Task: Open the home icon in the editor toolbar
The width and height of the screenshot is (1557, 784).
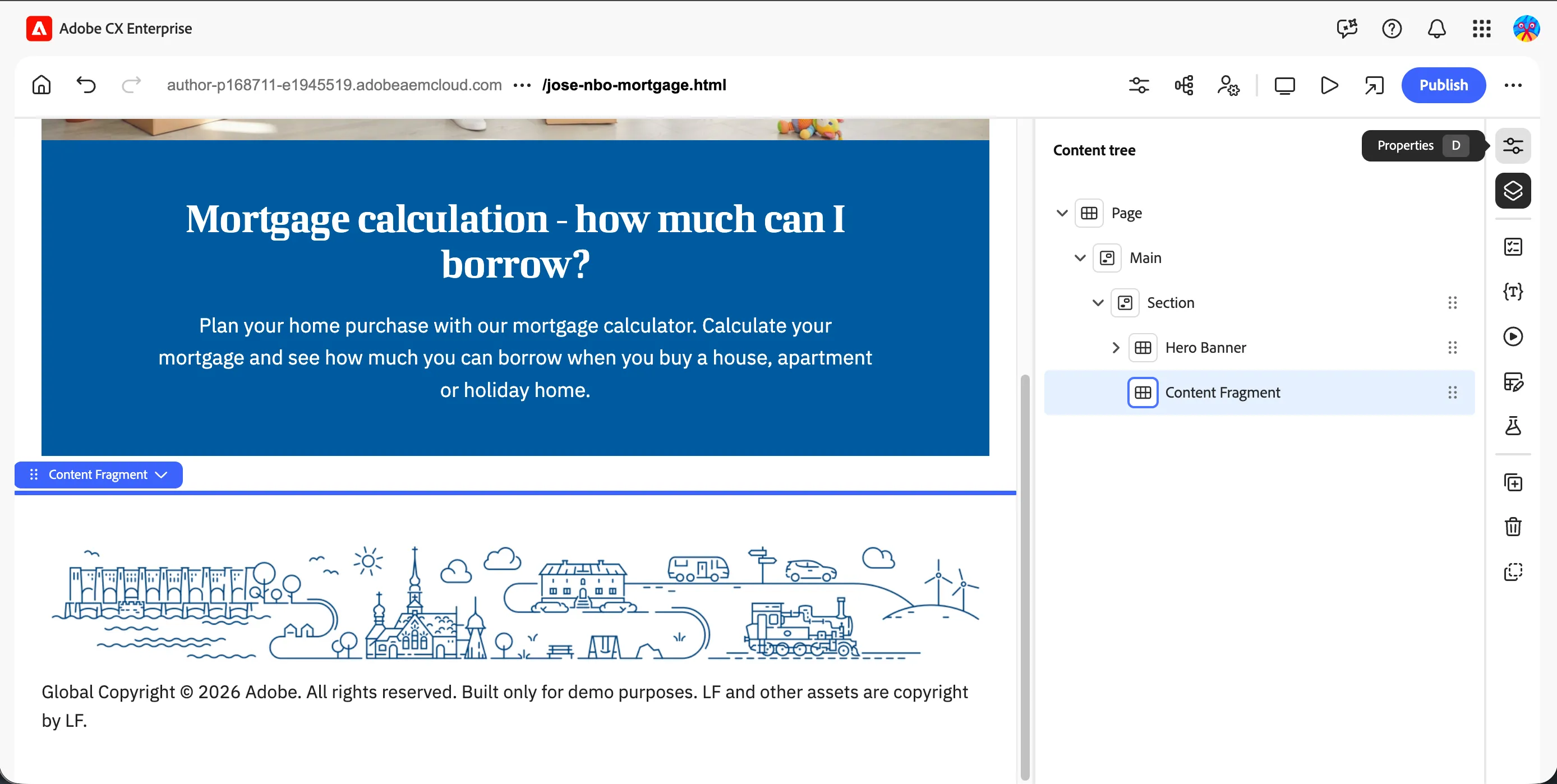Action: [x=41, y=85]
